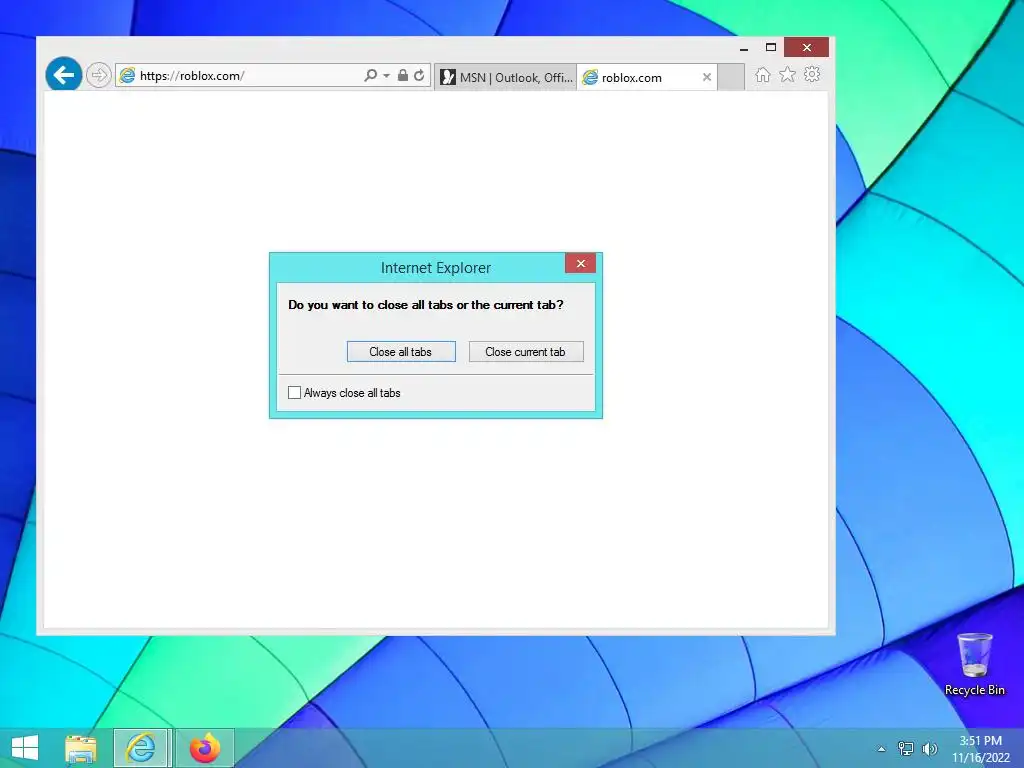Dismiss the Internet Explorer dialog with red X

pyautogui.click(x=581, y=263)
